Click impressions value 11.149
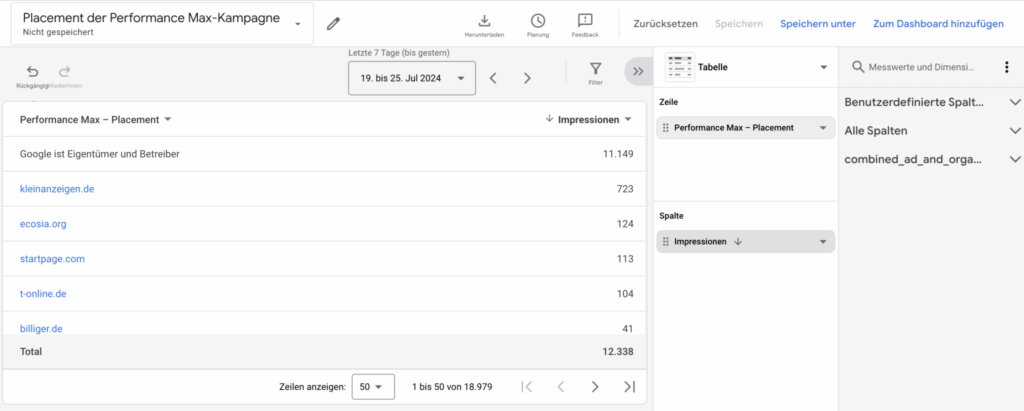The image size is (1024, 411). [x=618, y=154]
